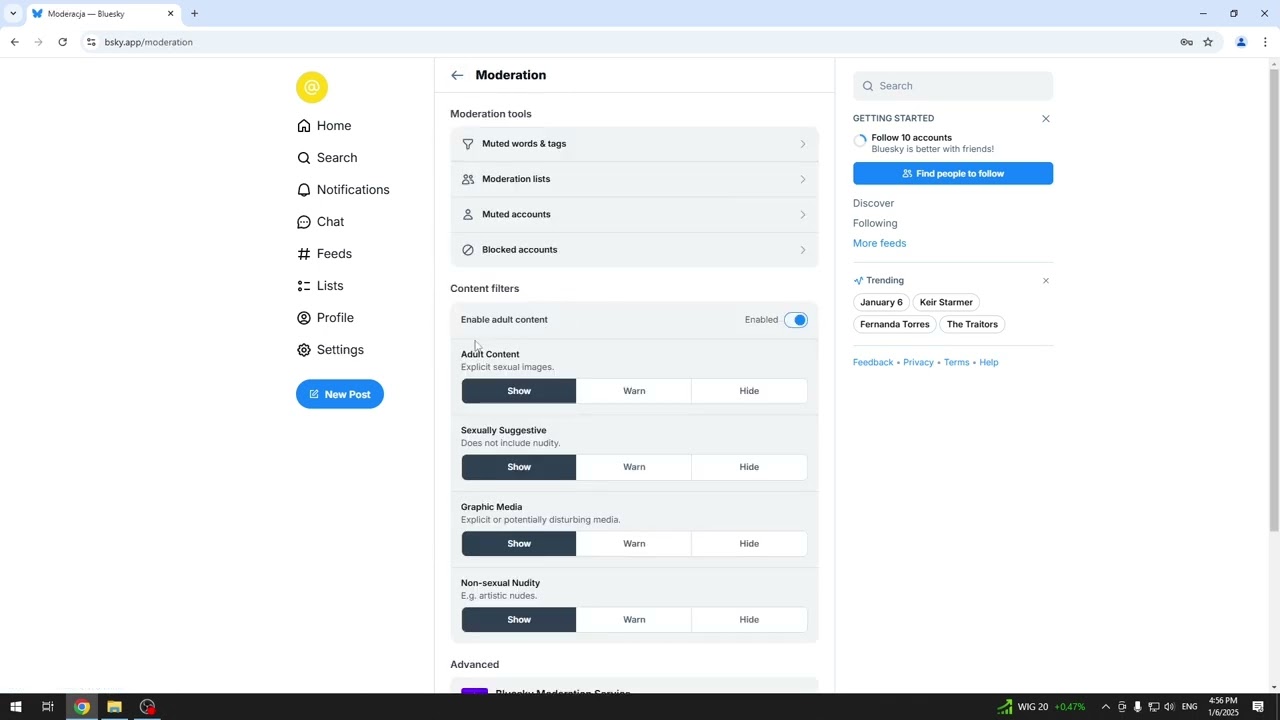The height and width of the screenshot is (720, 1280).
Task: Click the Blocked accounts circle-slash icon
Action: click(x=467, y=250)
